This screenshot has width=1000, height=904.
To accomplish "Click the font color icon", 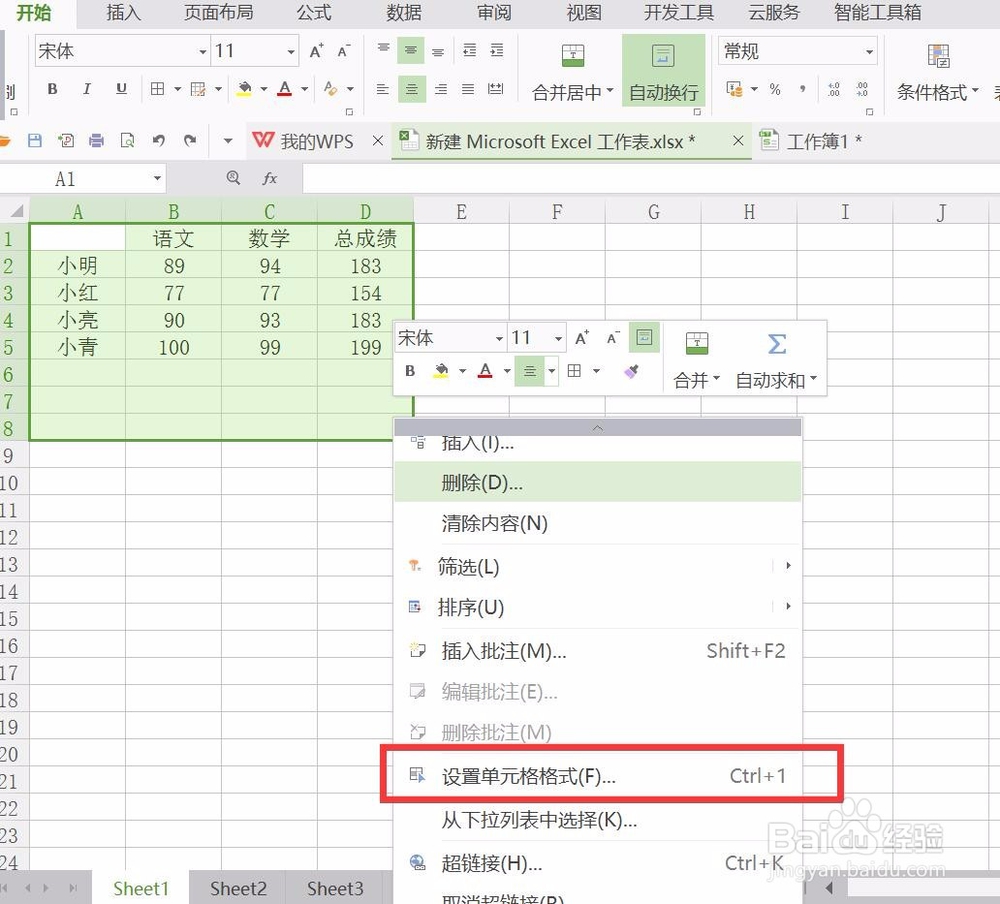I will (285, 89).
